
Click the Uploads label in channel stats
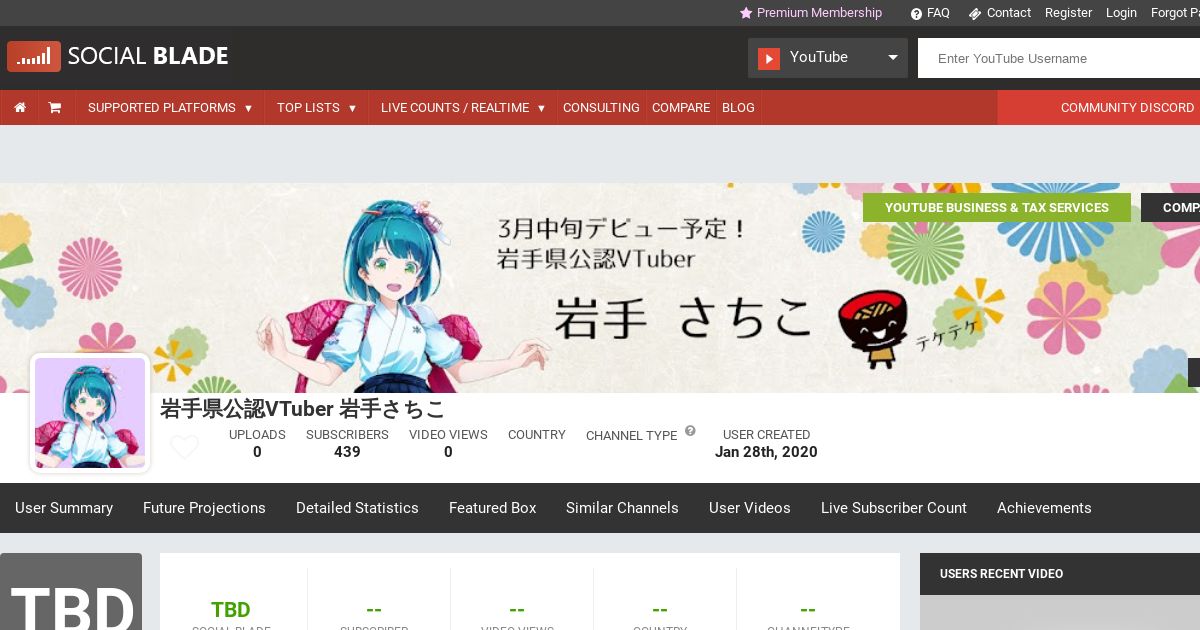(x=257, y=435)
